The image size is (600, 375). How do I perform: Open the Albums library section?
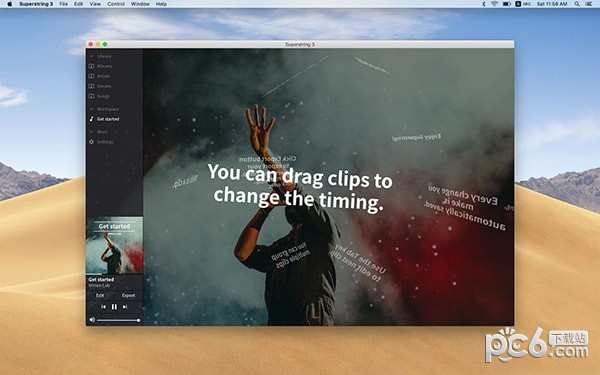[101, 66]
